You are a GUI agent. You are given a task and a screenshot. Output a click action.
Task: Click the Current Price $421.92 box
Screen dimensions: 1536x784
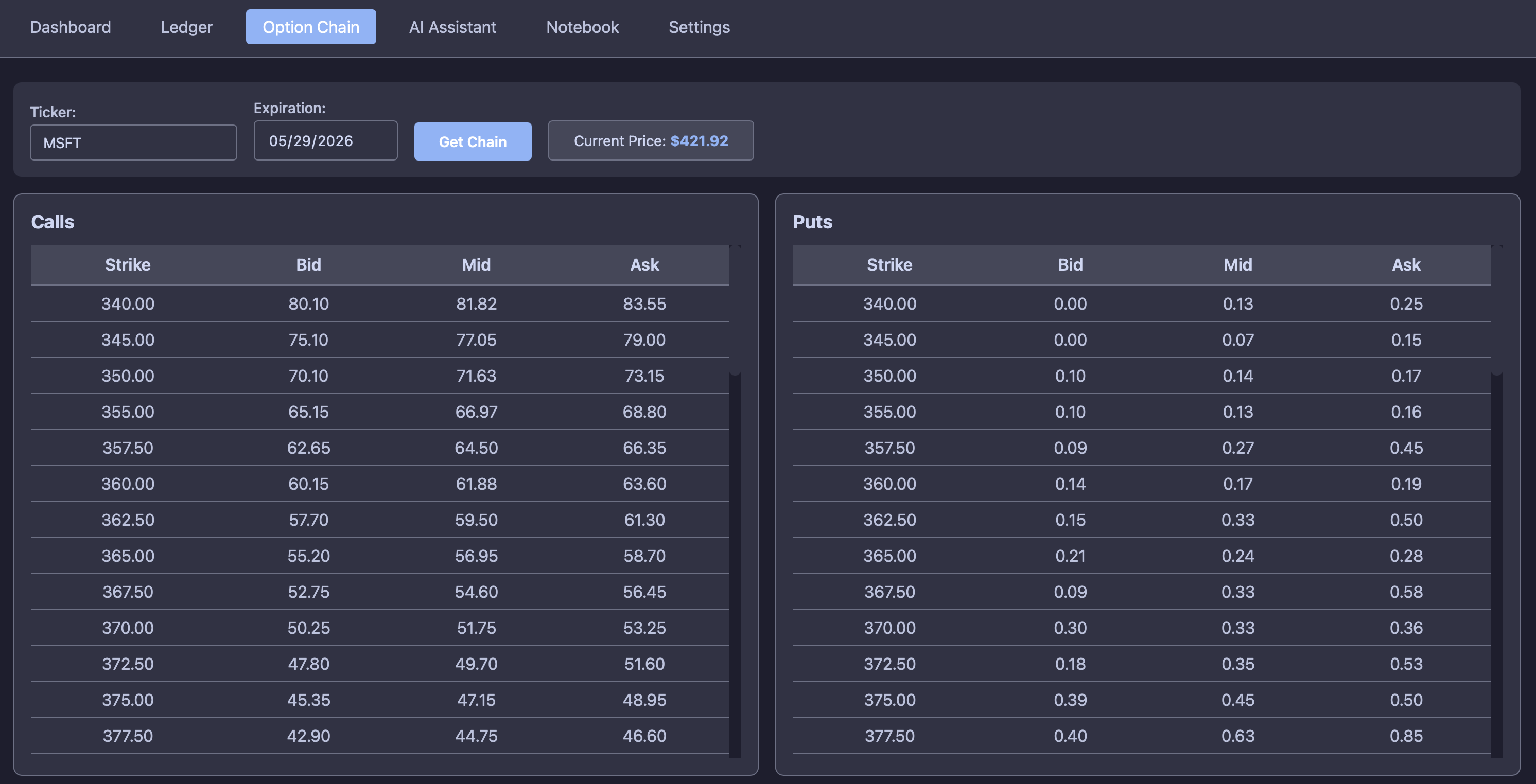[x=651, y=140]
